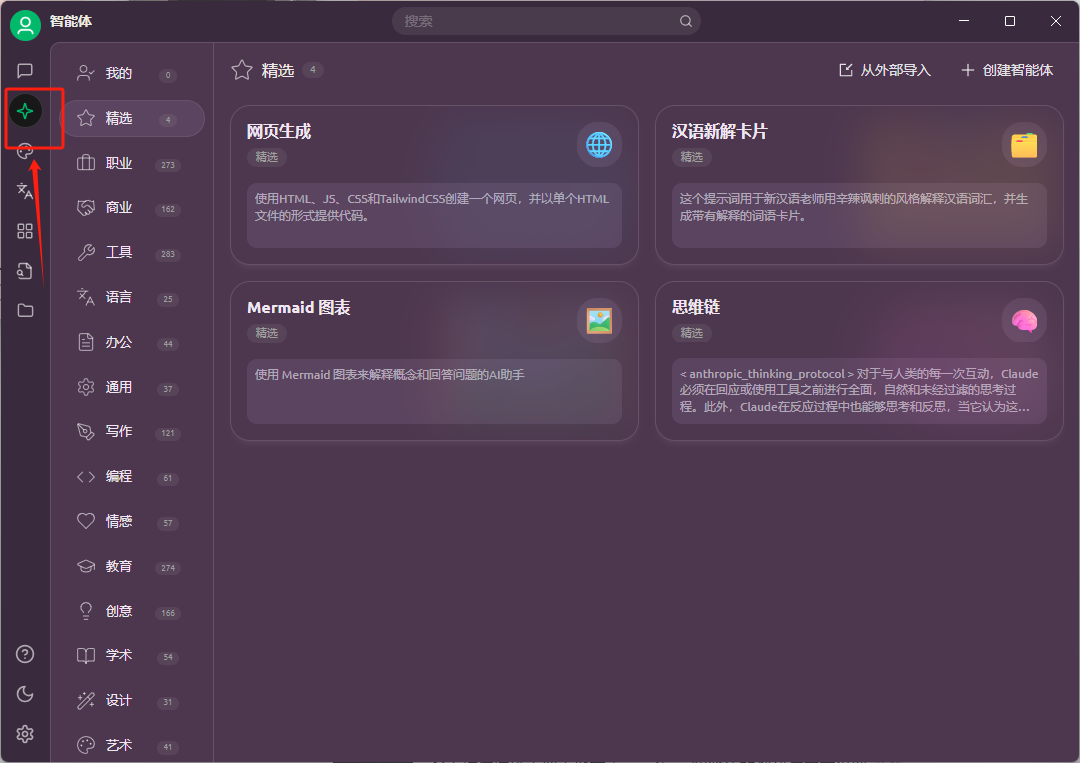Click the 智能体 window title

[x=71, y=21]
